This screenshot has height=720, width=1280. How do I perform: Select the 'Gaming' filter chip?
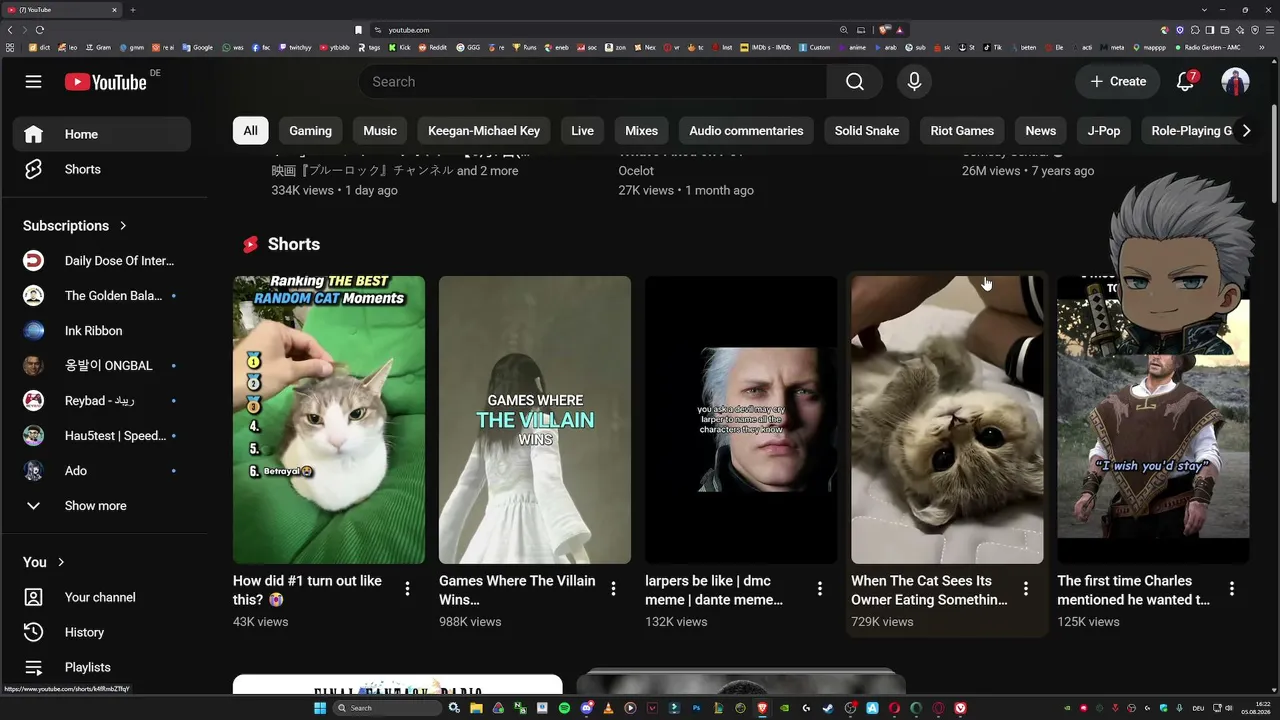pos(310,131)
